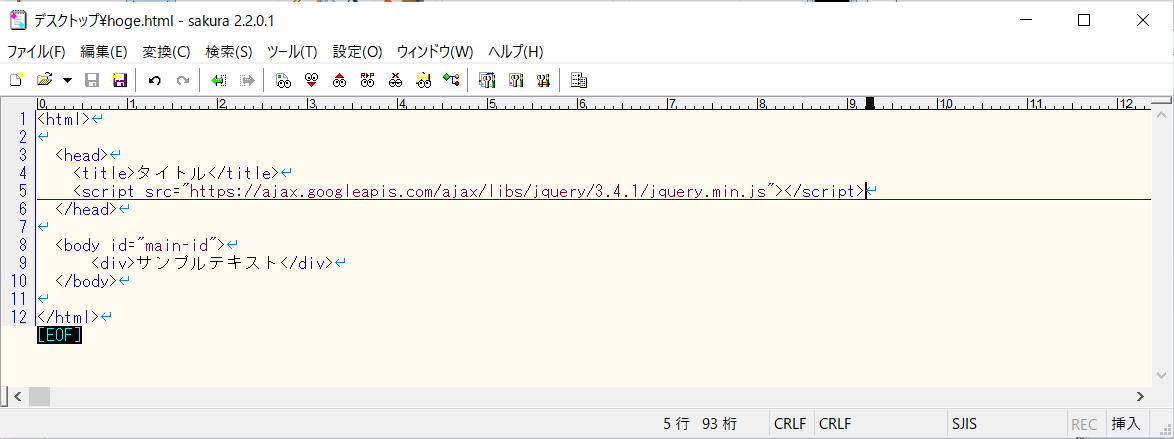The height and width of the screenshot is (439, 1174).
Task: Click the jump forward arrow icon
Action: point(247,79)
